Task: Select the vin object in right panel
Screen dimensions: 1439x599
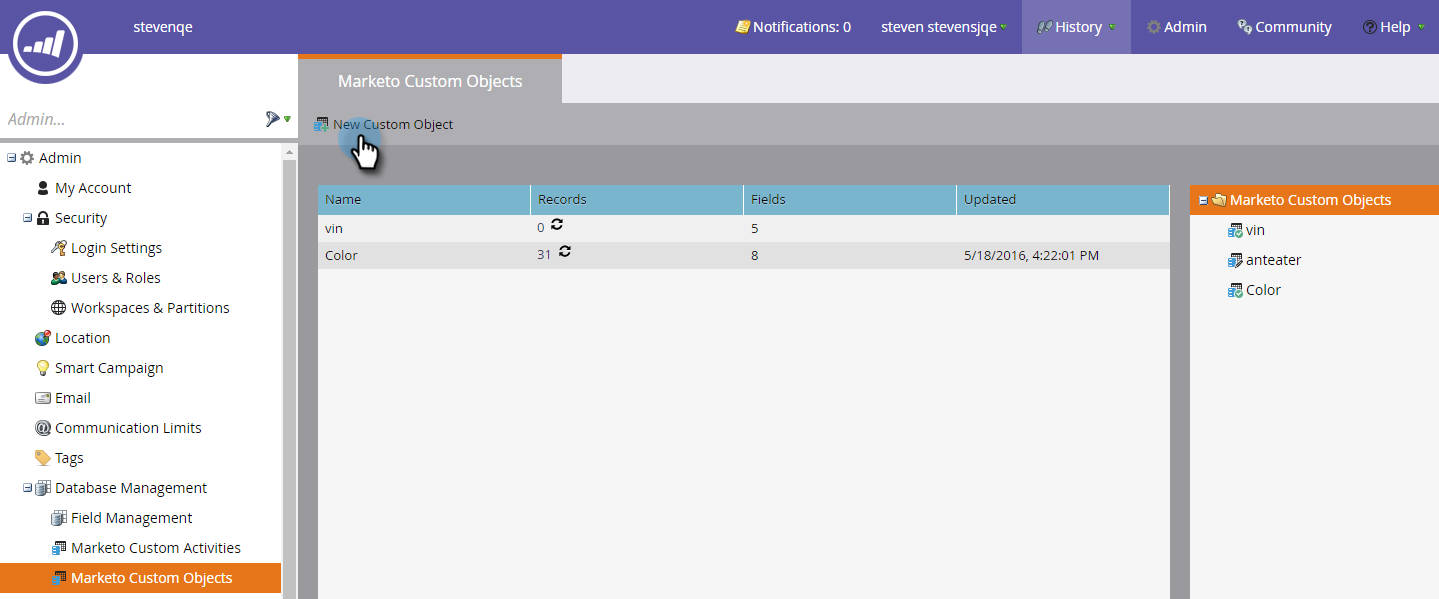Action: (x=1252, y=229)
